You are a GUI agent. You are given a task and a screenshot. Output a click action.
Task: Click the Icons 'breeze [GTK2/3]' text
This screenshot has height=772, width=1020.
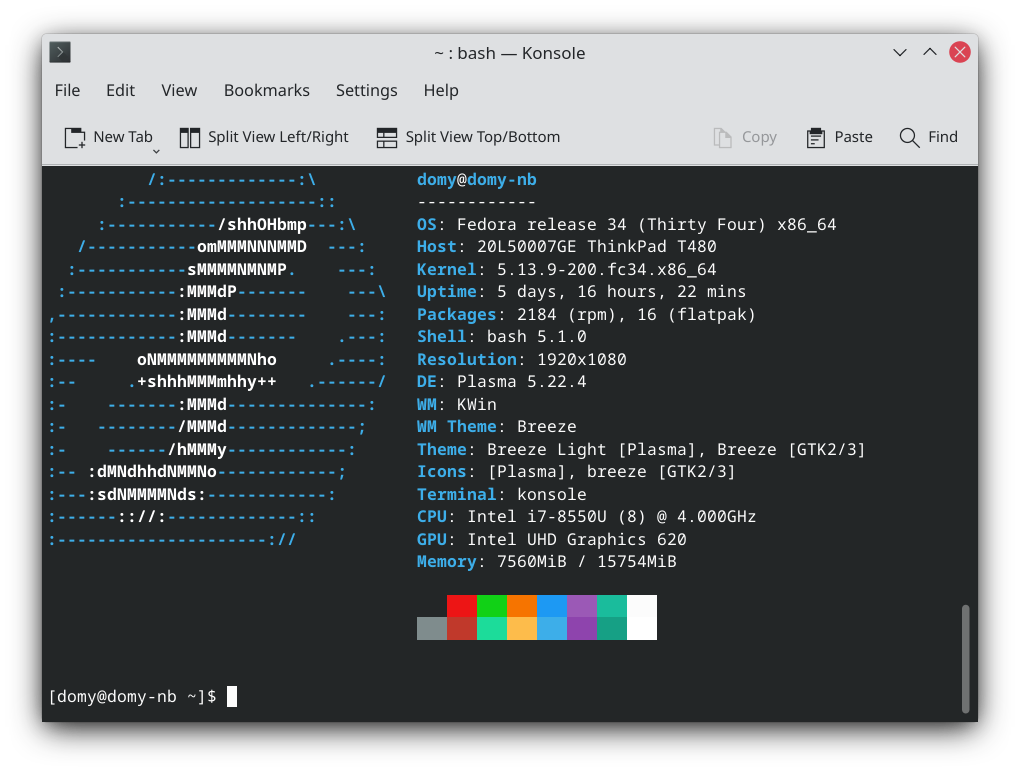tap(661, 472)
